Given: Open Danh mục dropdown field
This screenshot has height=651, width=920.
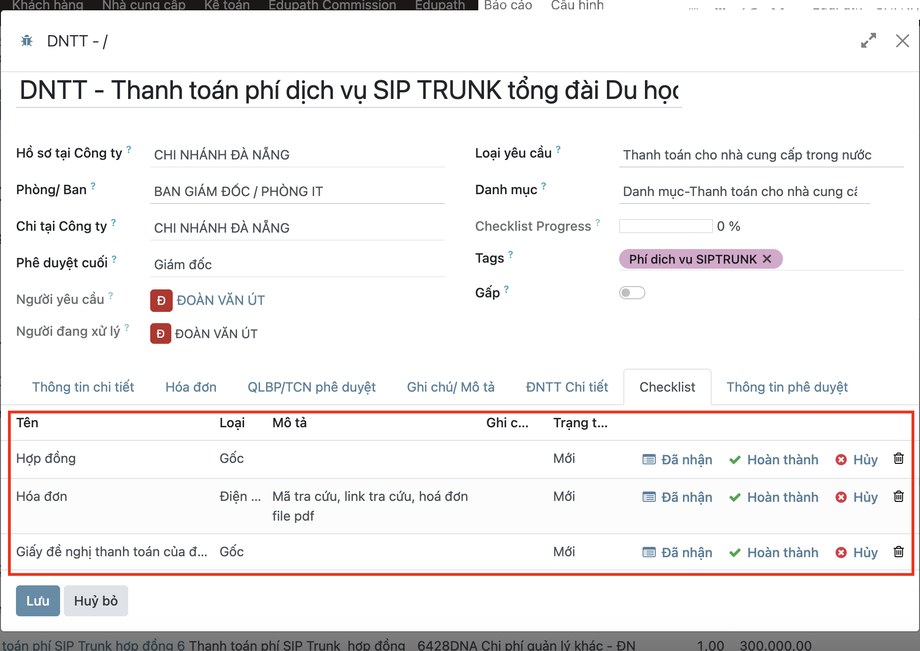Looking at the screenshot, I should (x=744, y=191).
